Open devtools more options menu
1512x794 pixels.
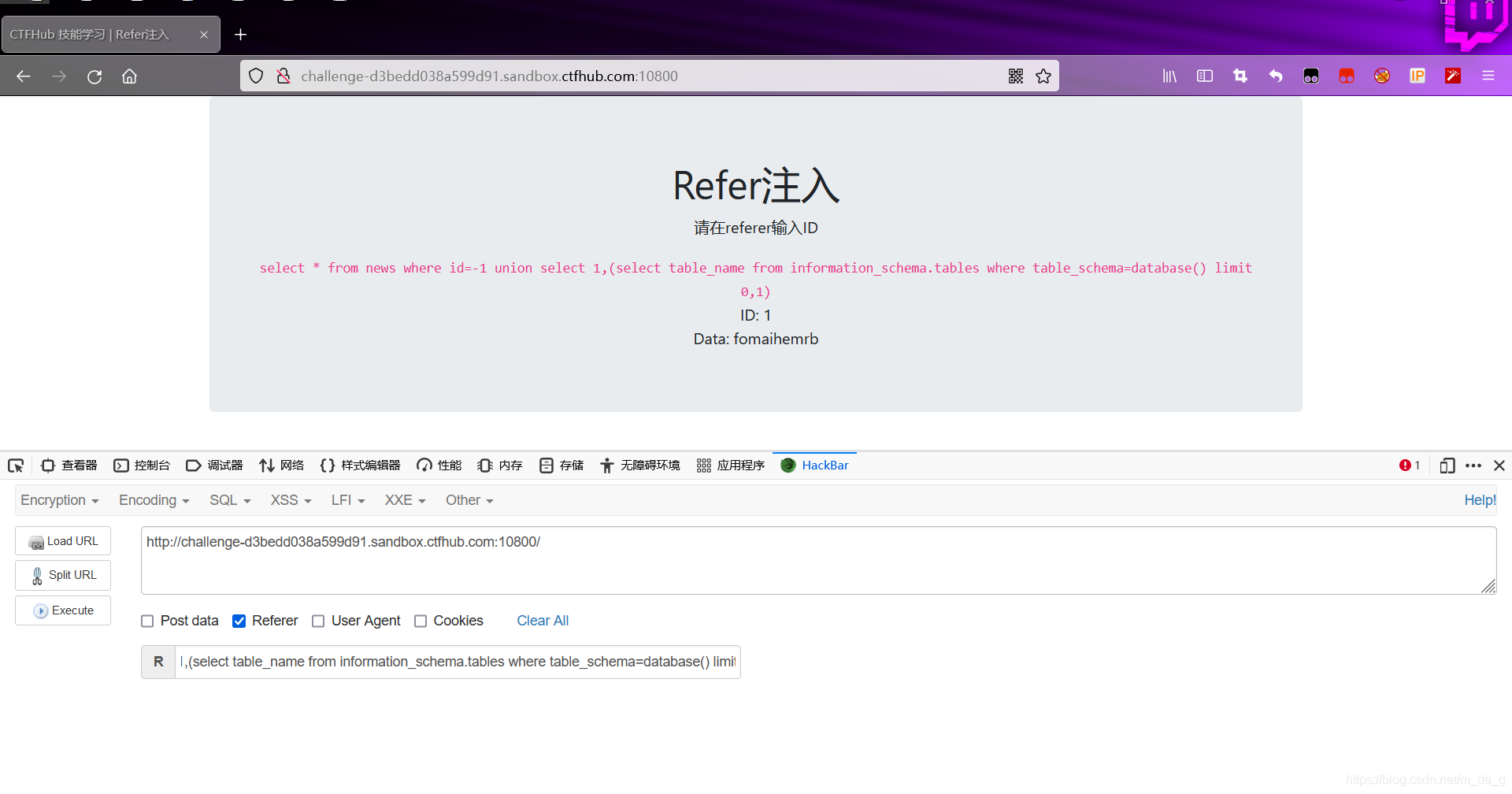tap(1473, 466)
